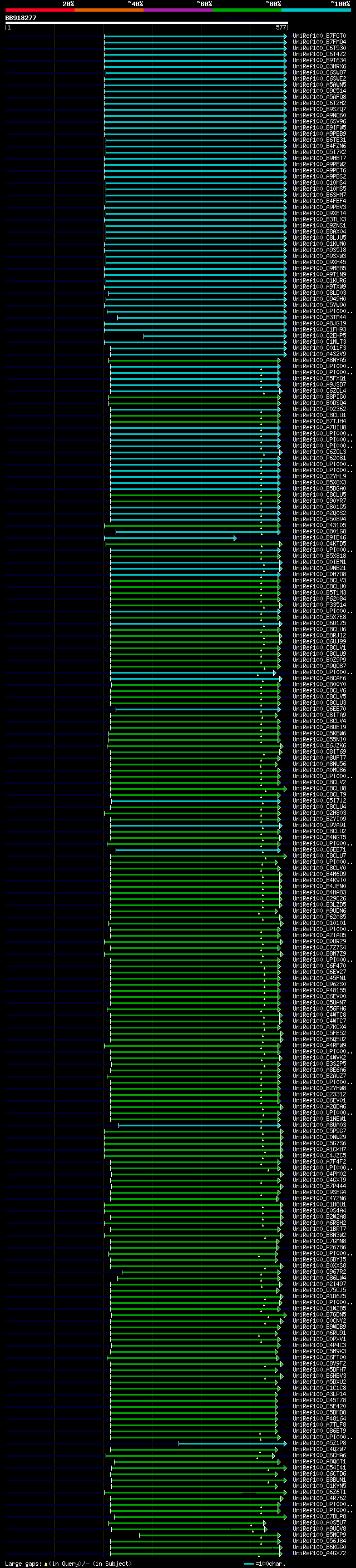The width and height of the screenshot is (356, 1568).
Task: Click the shortened cyan bar in the Q2EHP5 row
Action: pyautogui.click(x=215, y=336)
